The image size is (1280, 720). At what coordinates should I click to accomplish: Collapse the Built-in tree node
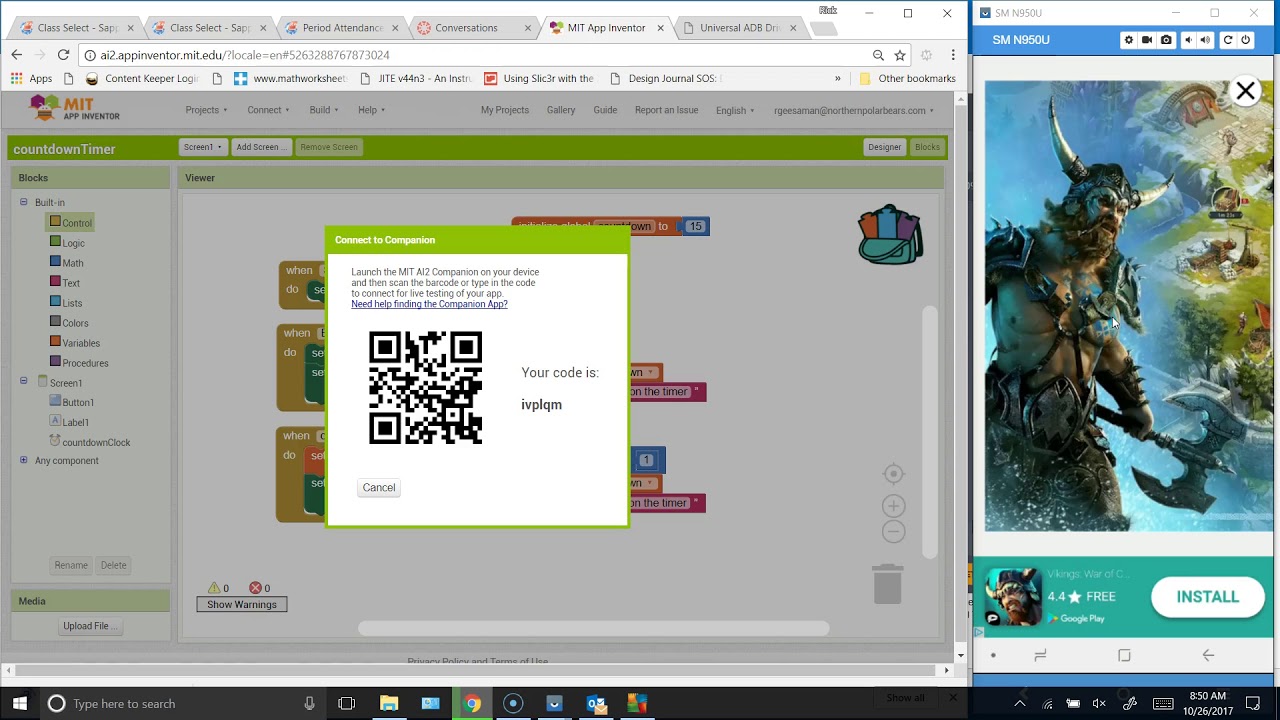tap(24, 202)
